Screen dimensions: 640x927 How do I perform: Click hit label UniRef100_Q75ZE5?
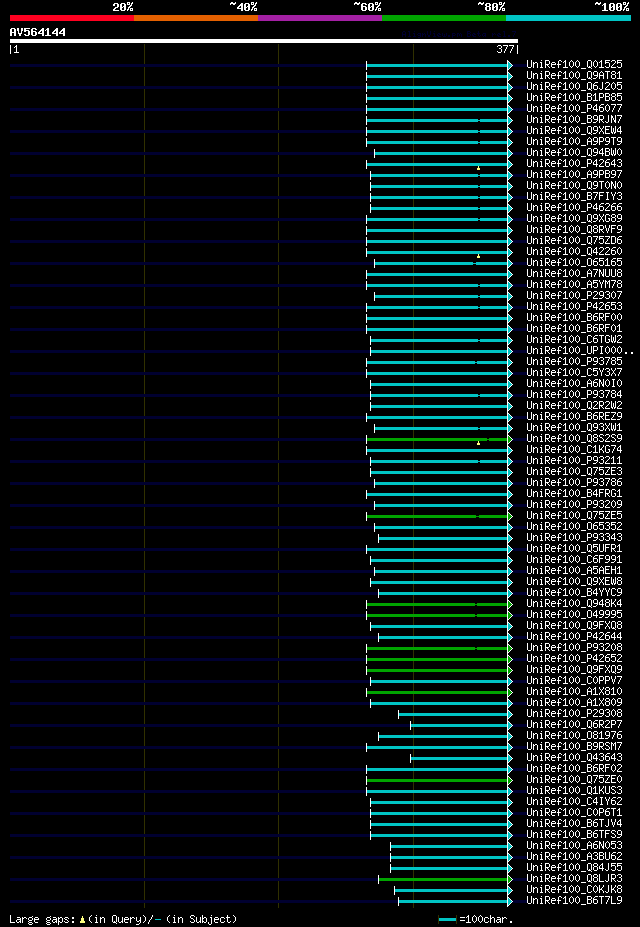point(574,515)
